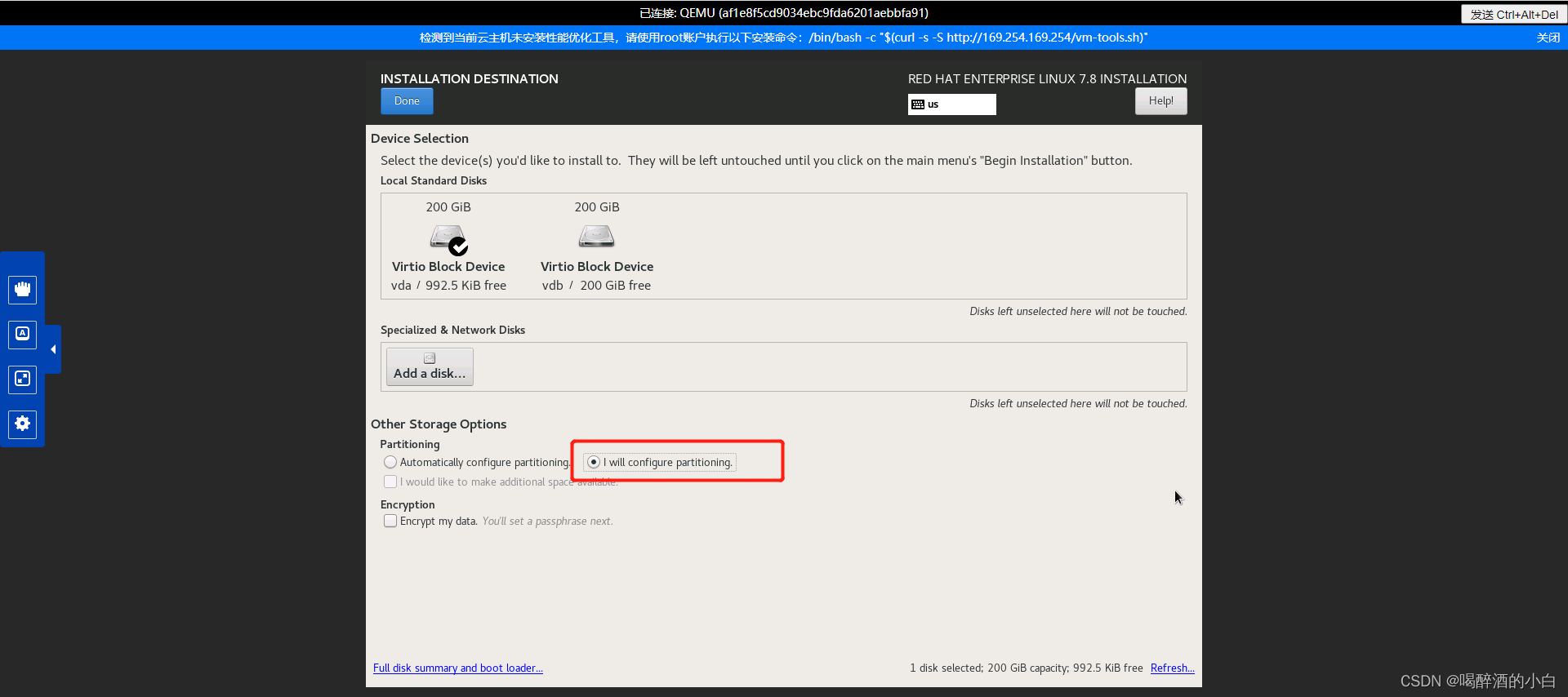The image size is (1568, 697).
Task: Enable Encrypt my data checkbox
Action: point(390,521)
